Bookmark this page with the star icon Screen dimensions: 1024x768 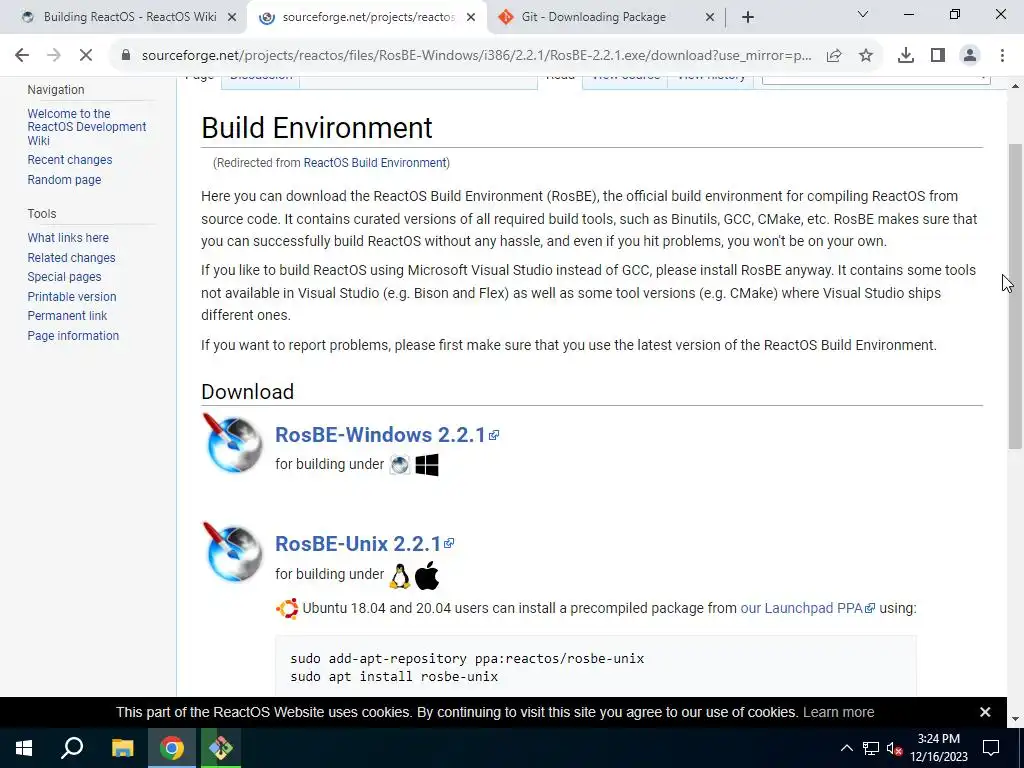coord(866,56)
